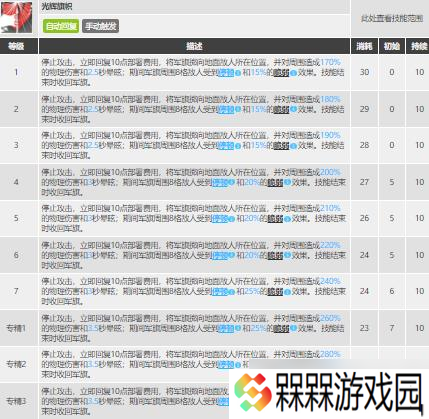Click the info icon after 停顿 in level 7 row

pyautogui.click(x=232, y=292)
